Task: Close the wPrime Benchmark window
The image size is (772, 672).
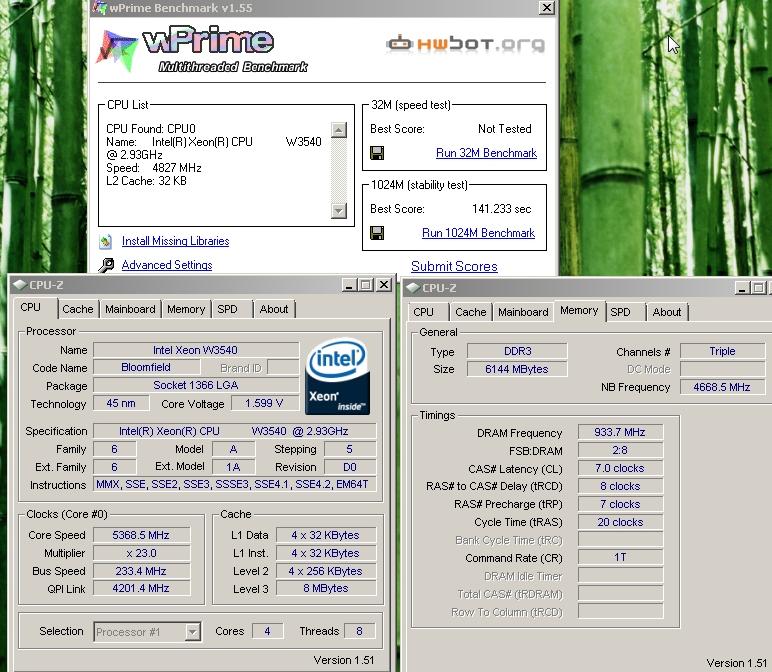Action: 547,7
